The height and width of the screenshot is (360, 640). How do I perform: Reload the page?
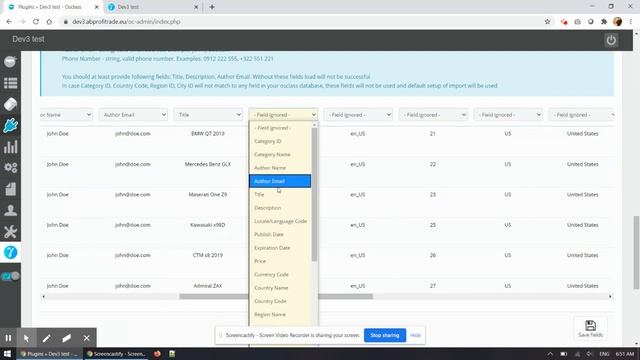(x=36, y=22)
